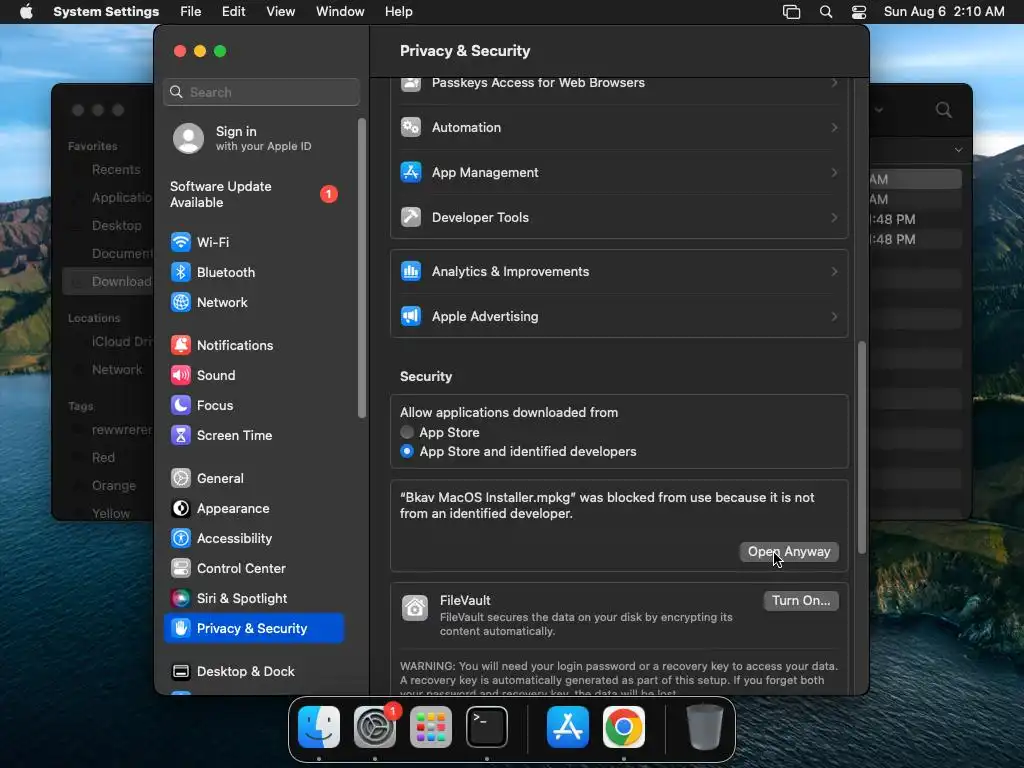Image resolution: width=1024 pixels, height=768 pixels.
Task: Open Trash in the Dock
Action: point(705,728)
